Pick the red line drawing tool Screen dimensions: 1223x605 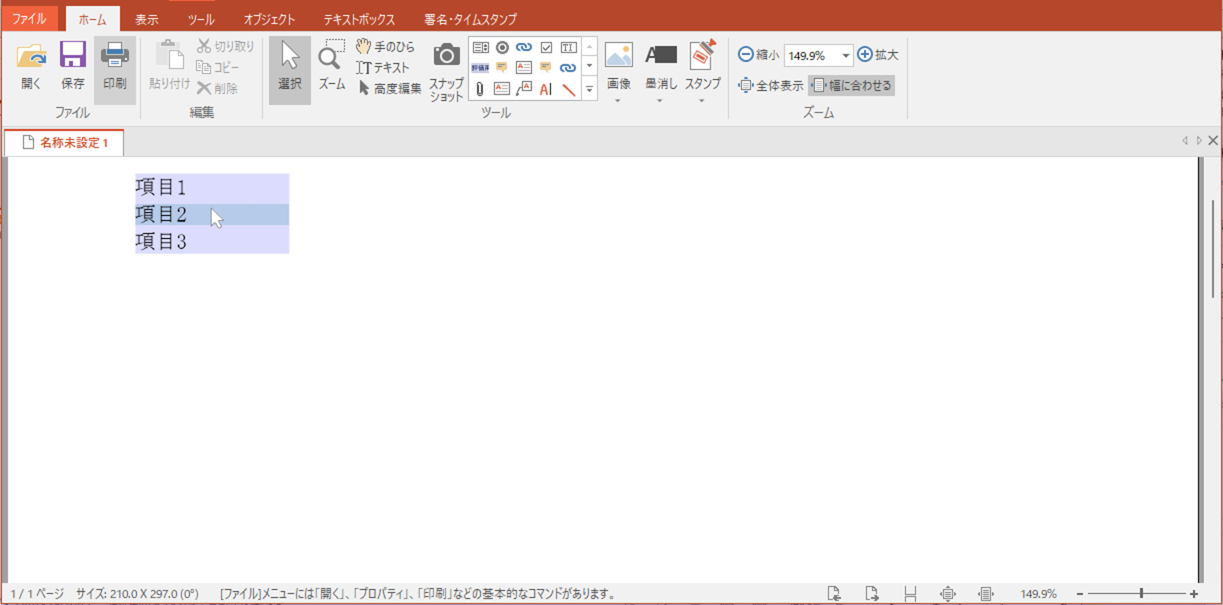pyautogui.click(x=568, y=89)
